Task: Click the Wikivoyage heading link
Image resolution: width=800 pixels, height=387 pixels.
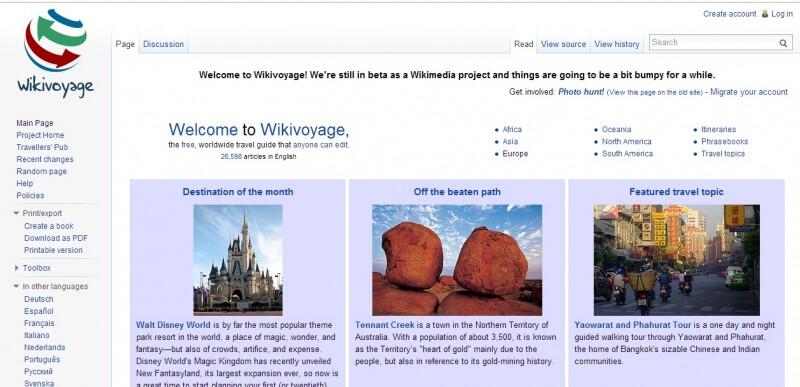Action: (303, 130)
